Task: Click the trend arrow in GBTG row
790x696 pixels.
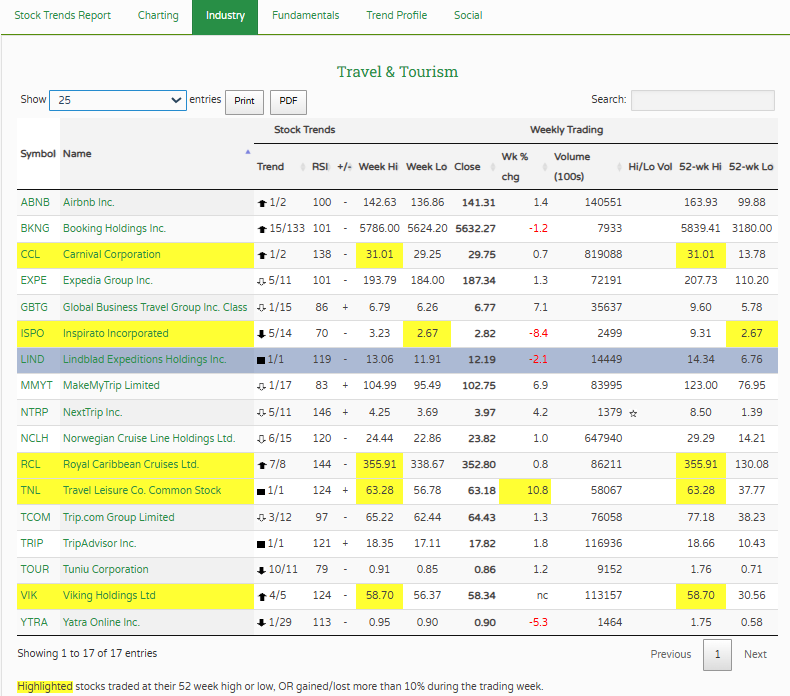Action: point(261,308)
